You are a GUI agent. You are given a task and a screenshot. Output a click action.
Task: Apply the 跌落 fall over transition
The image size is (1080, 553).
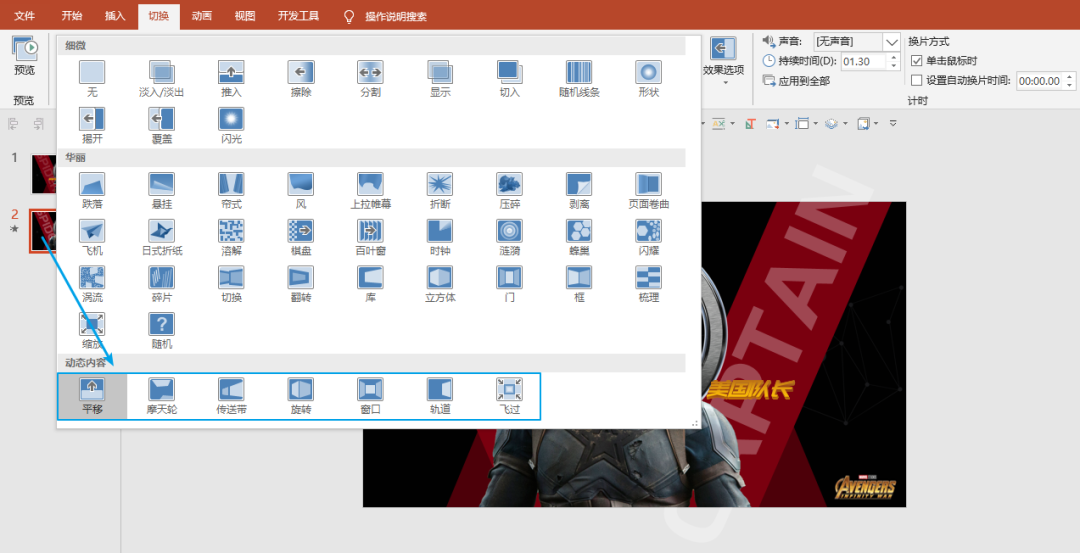click(x=92, y=191)
